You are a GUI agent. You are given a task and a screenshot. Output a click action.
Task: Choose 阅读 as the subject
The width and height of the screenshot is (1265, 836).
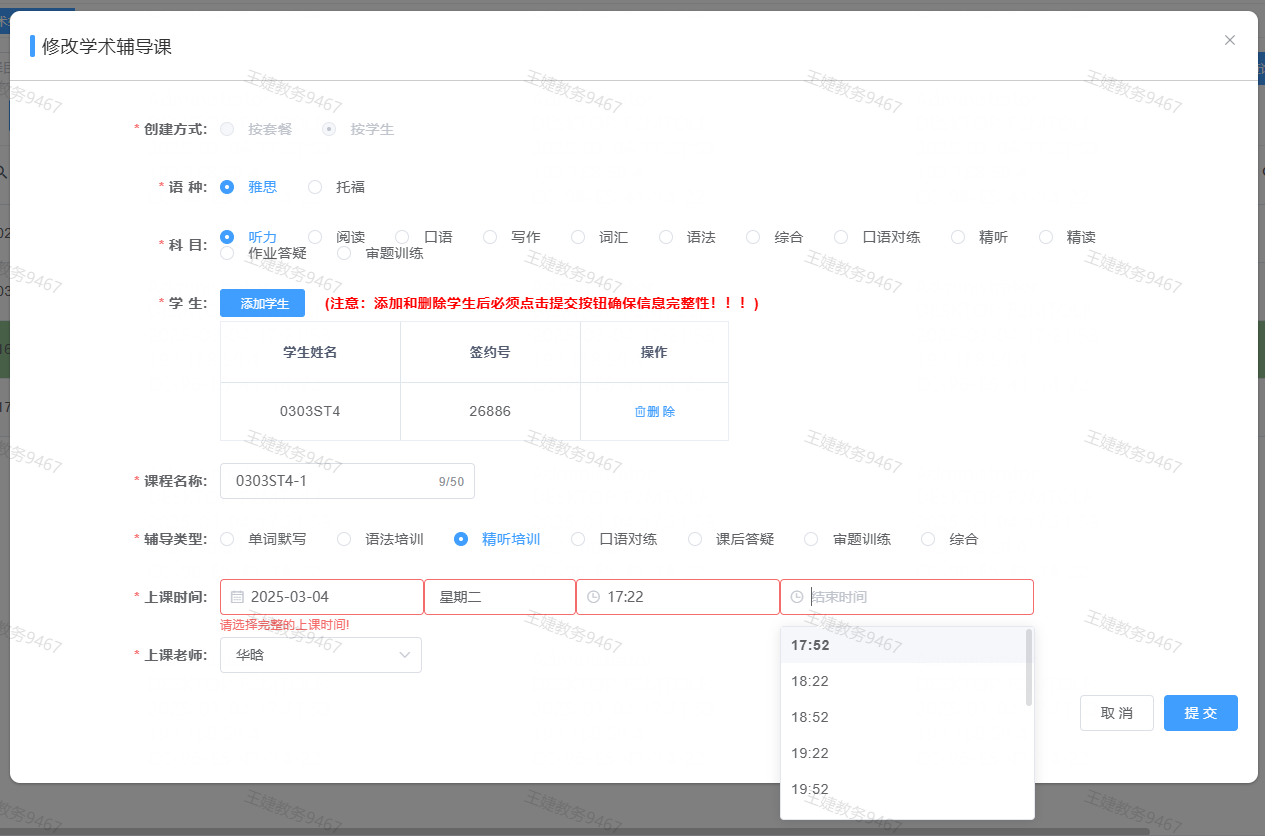(x=315, y=237)
